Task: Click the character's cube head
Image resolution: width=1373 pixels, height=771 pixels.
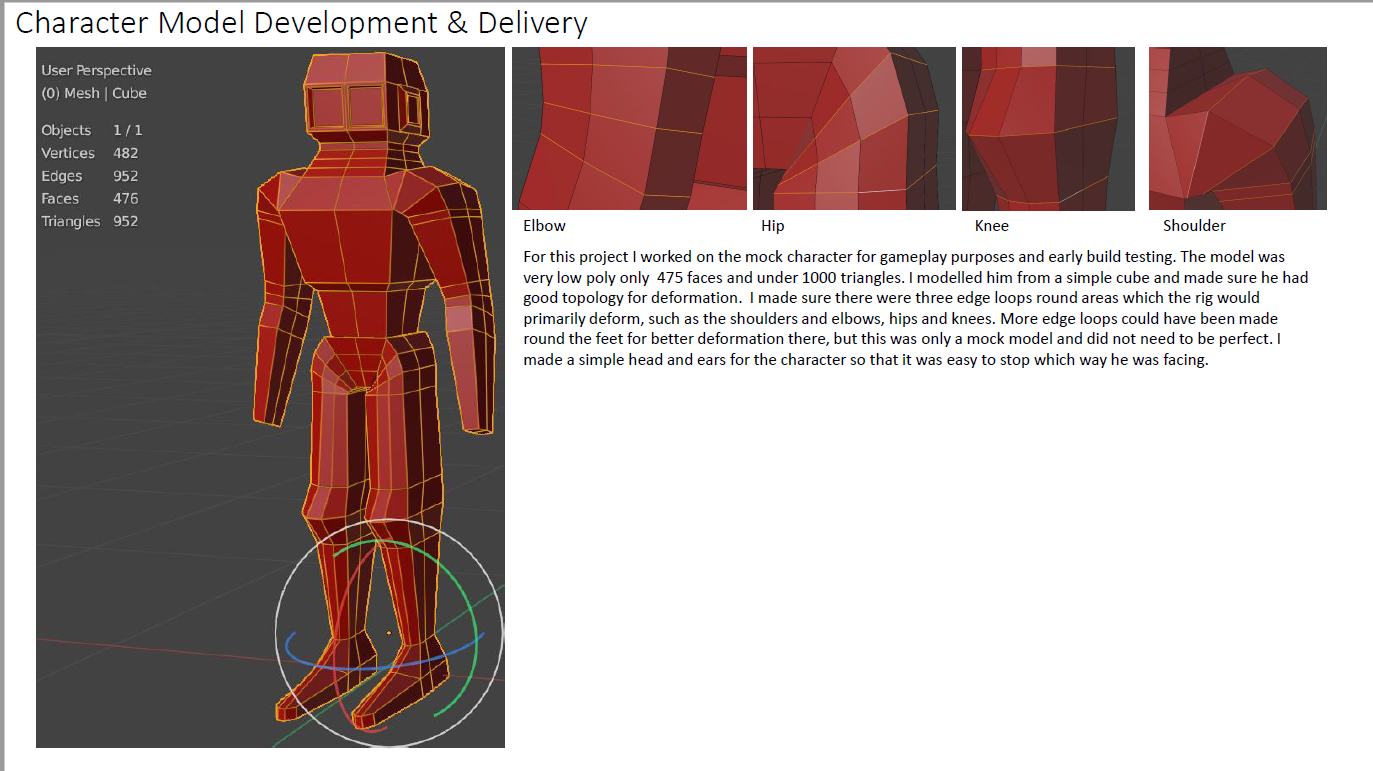Action: pyautogui.click(x=367, y=98)
